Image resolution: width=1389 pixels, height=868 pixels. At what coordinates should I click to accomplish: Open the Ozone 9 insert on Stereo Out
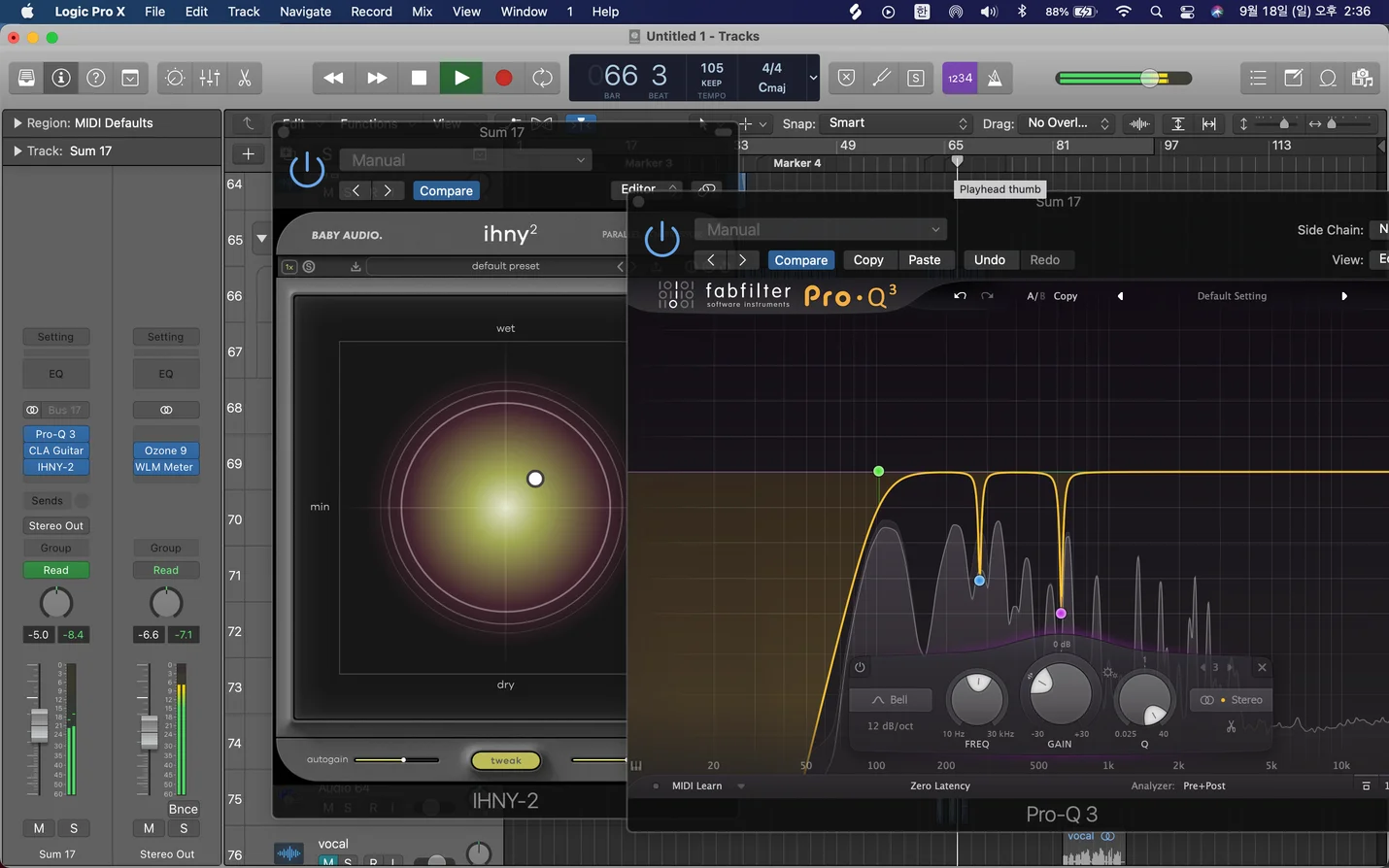coord(166,451)
